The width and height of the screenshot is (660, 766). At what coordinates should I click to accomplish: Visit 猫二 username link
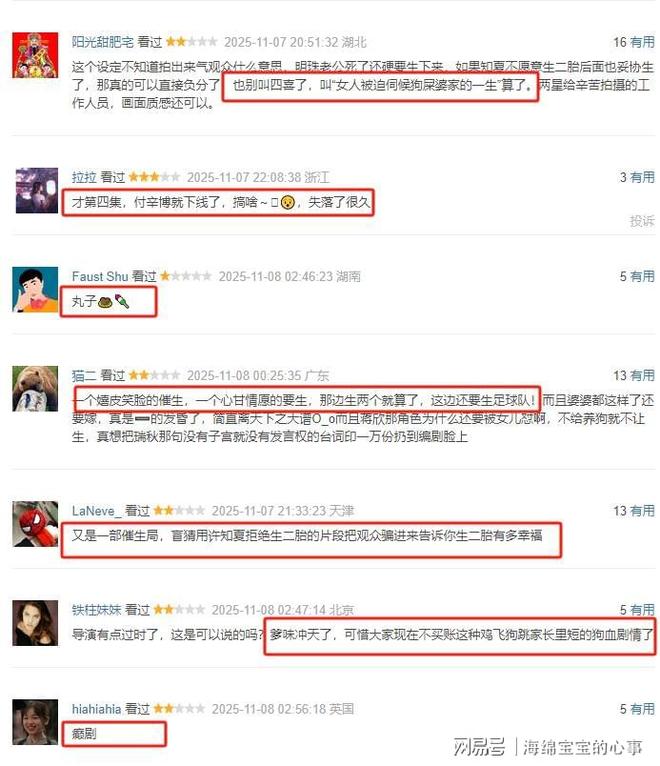coord(84,376)
